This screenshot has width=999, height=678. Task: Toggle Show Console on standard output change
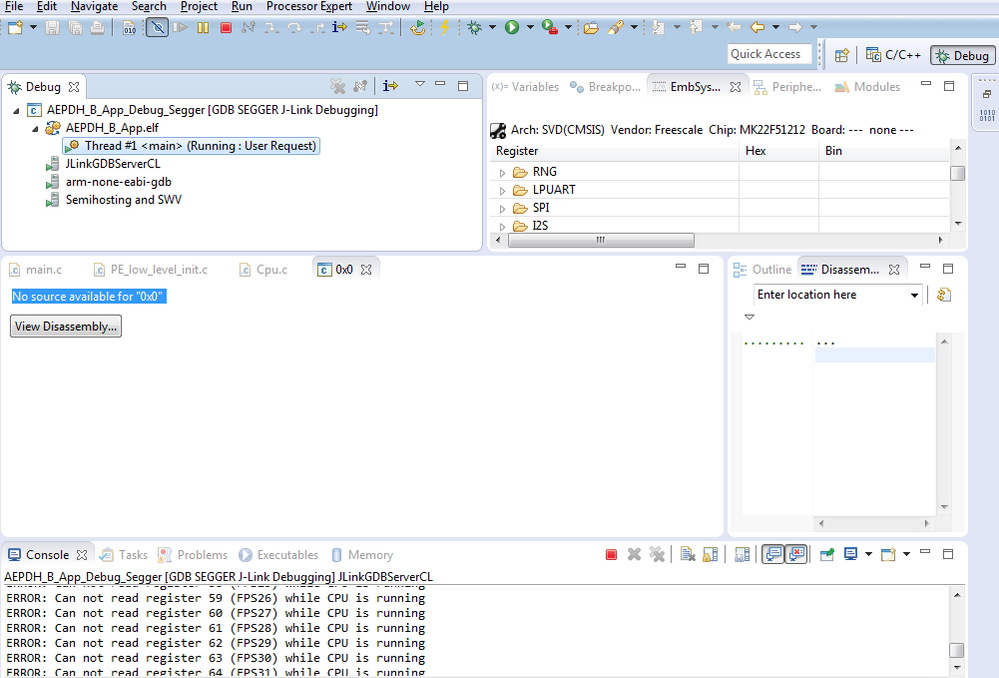click(x=773, y=555)
